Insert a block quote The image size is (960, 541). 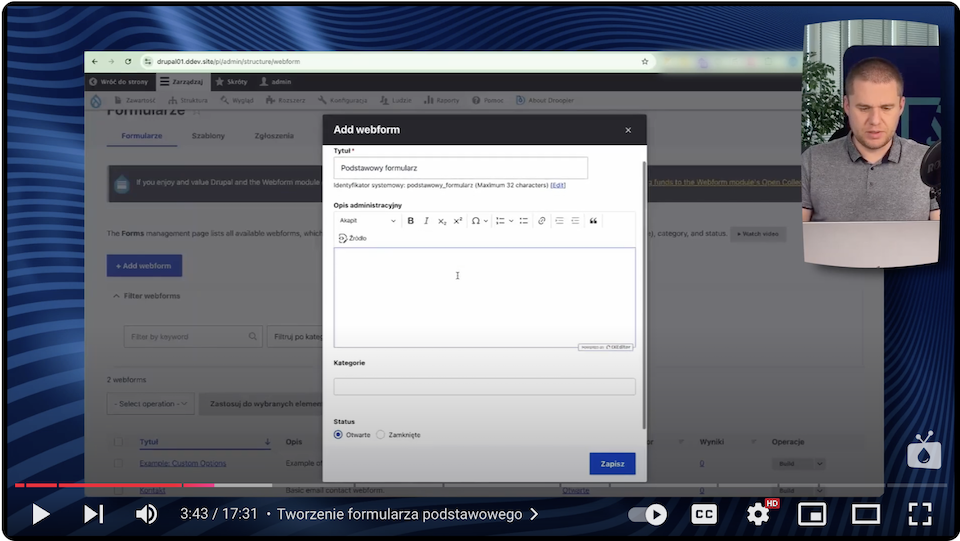[x=593, y=221]
